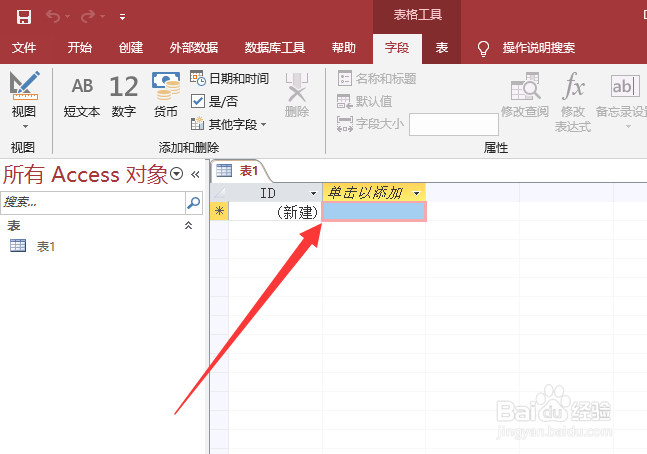Add a 数字 12 number field
The height and width of the screenshot is (454, 647).
[124, 97]
